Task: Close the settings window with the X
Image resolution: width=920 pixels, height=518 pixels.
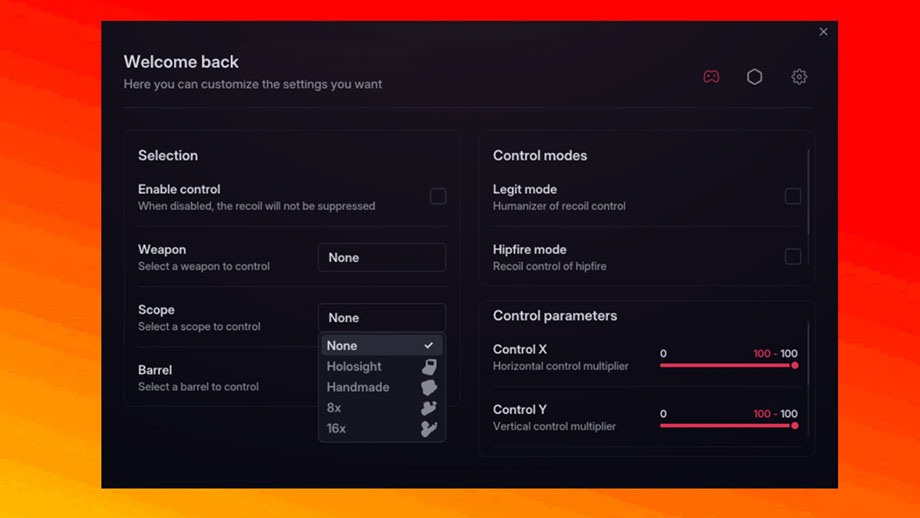Action: (x=824, y=32)
